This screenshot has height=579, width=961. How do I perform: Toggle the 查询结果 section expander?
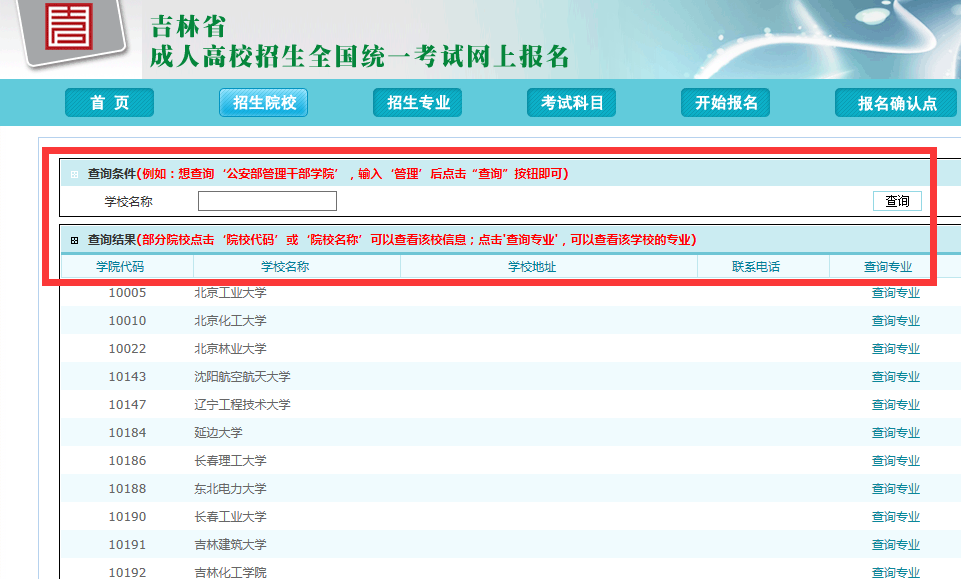pos(74,240)
